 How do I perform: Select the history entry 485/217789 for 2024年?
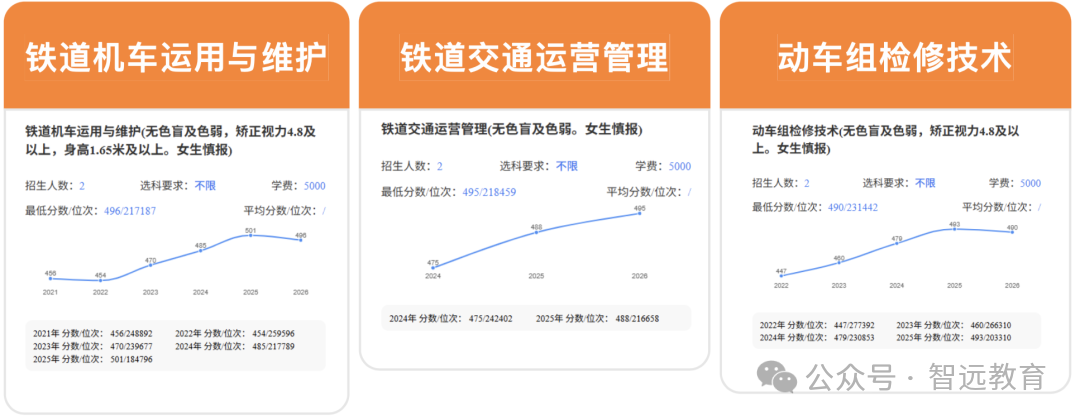(x=273, y=346)
